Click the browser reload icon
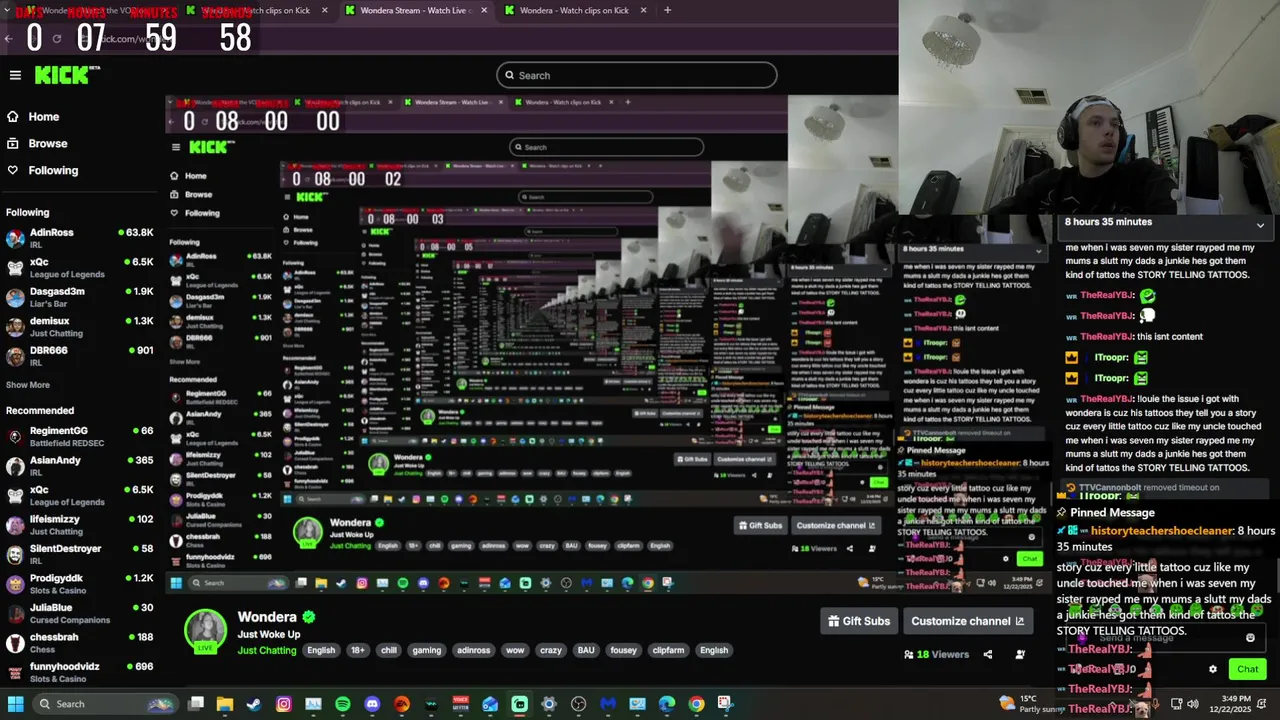Viewport: 1280px width, 720px height. [x=57, y=39]
